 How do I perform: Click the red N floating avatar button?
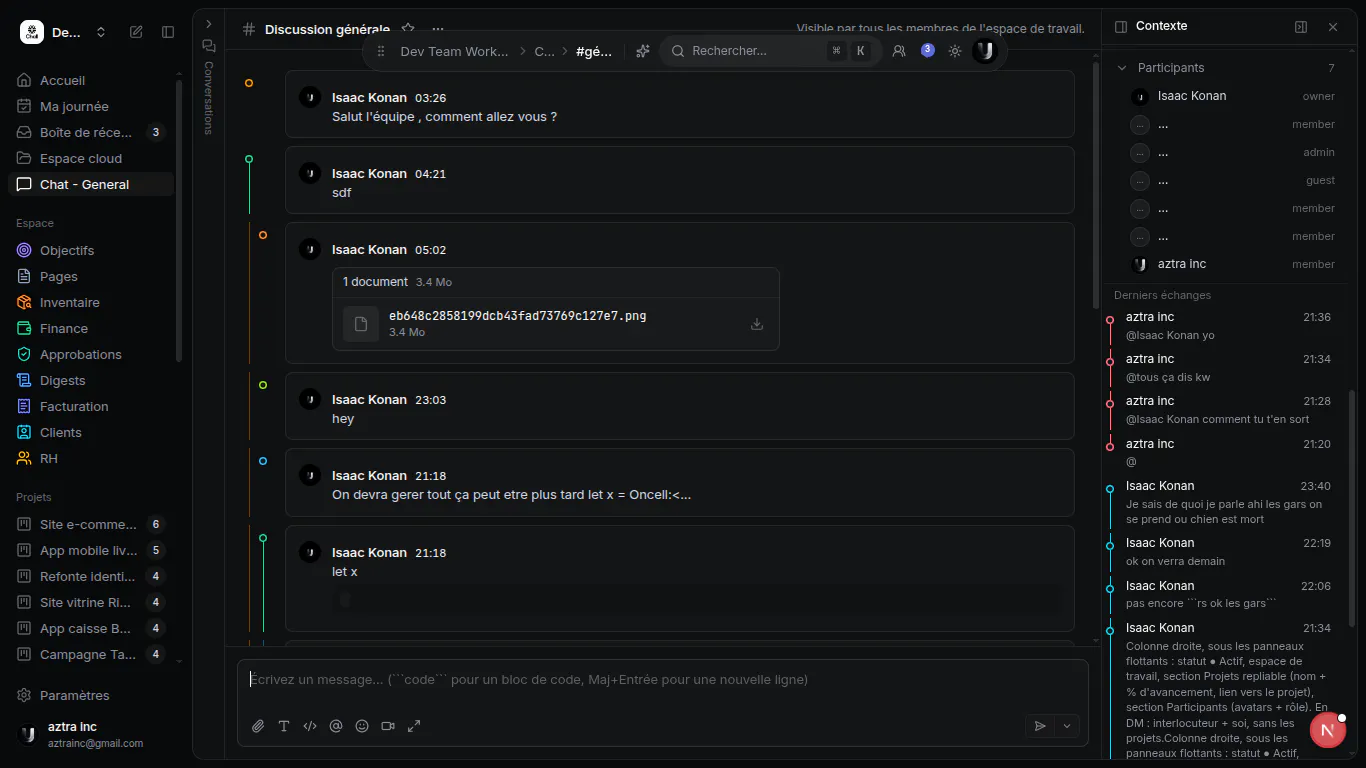[1328, 730]
